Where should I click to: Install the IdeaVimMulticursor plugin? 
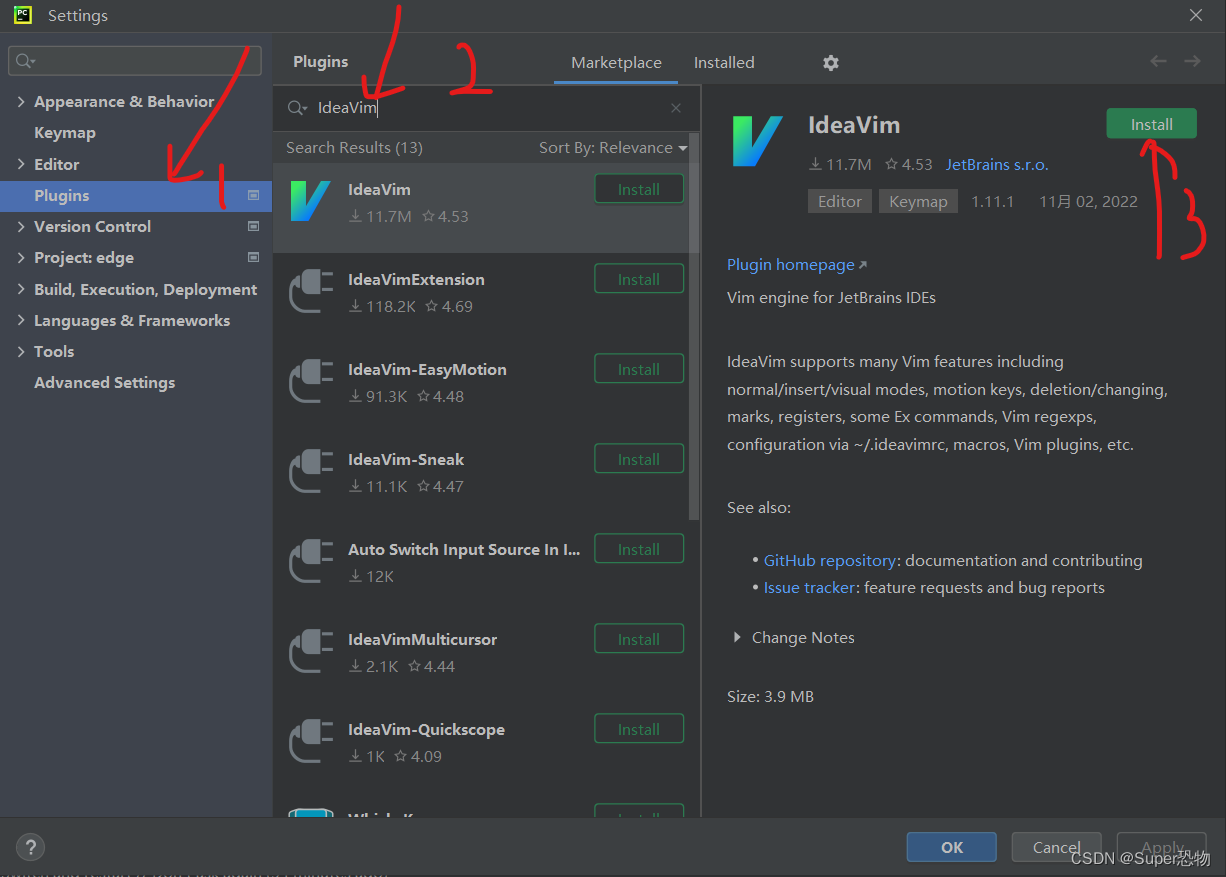pos(639,639)
